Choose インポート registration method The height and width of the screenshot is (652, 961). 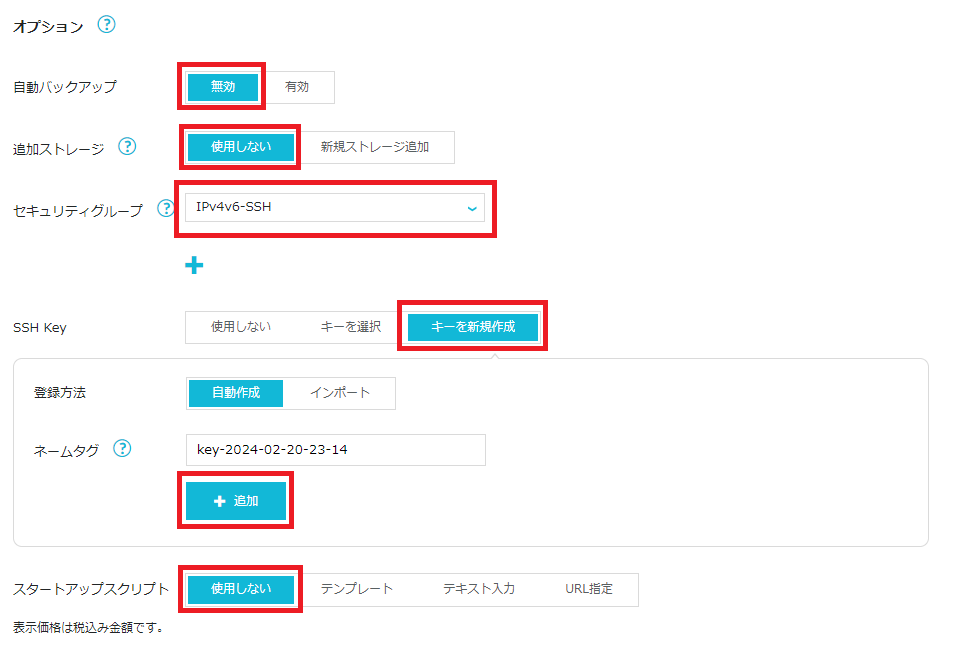(x=340, y=393)
